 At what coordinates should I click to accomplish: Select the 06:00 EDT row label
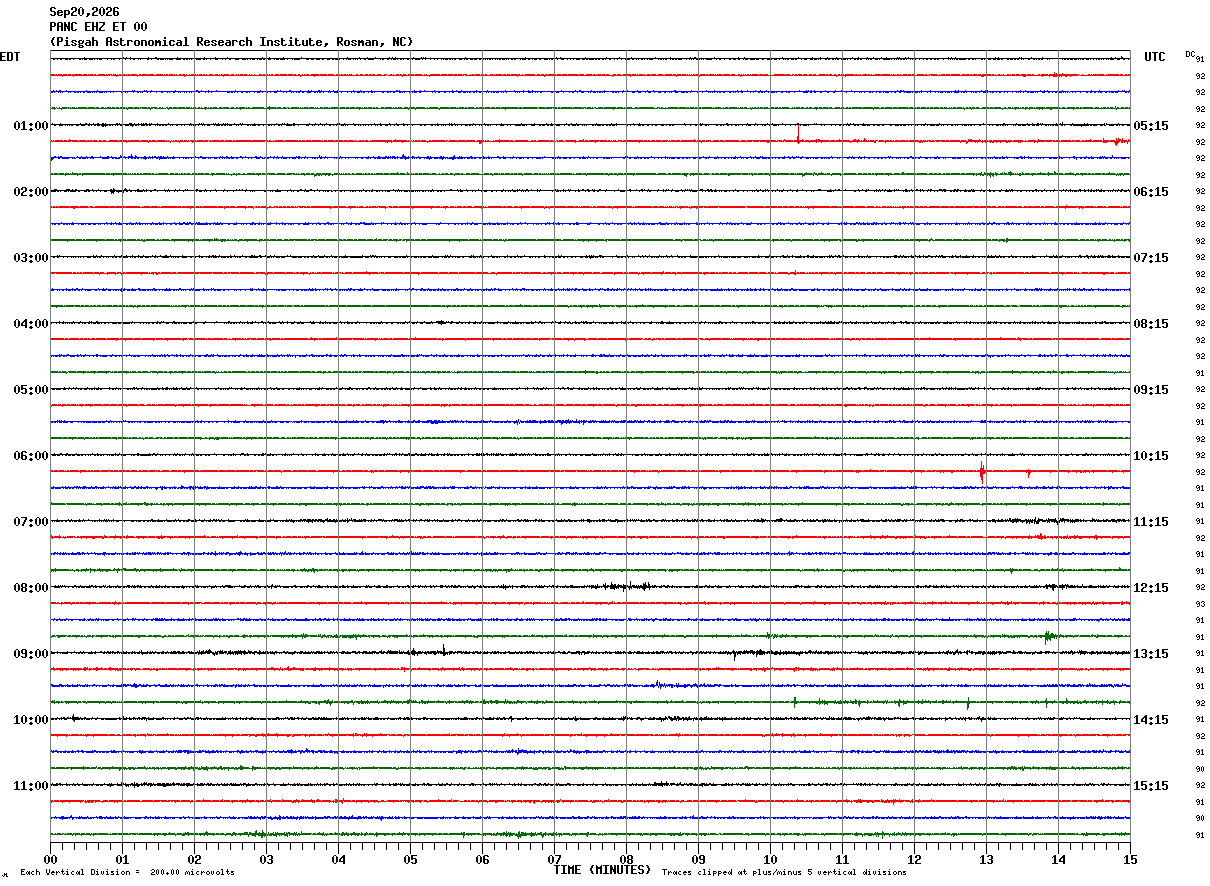(30, 456)
